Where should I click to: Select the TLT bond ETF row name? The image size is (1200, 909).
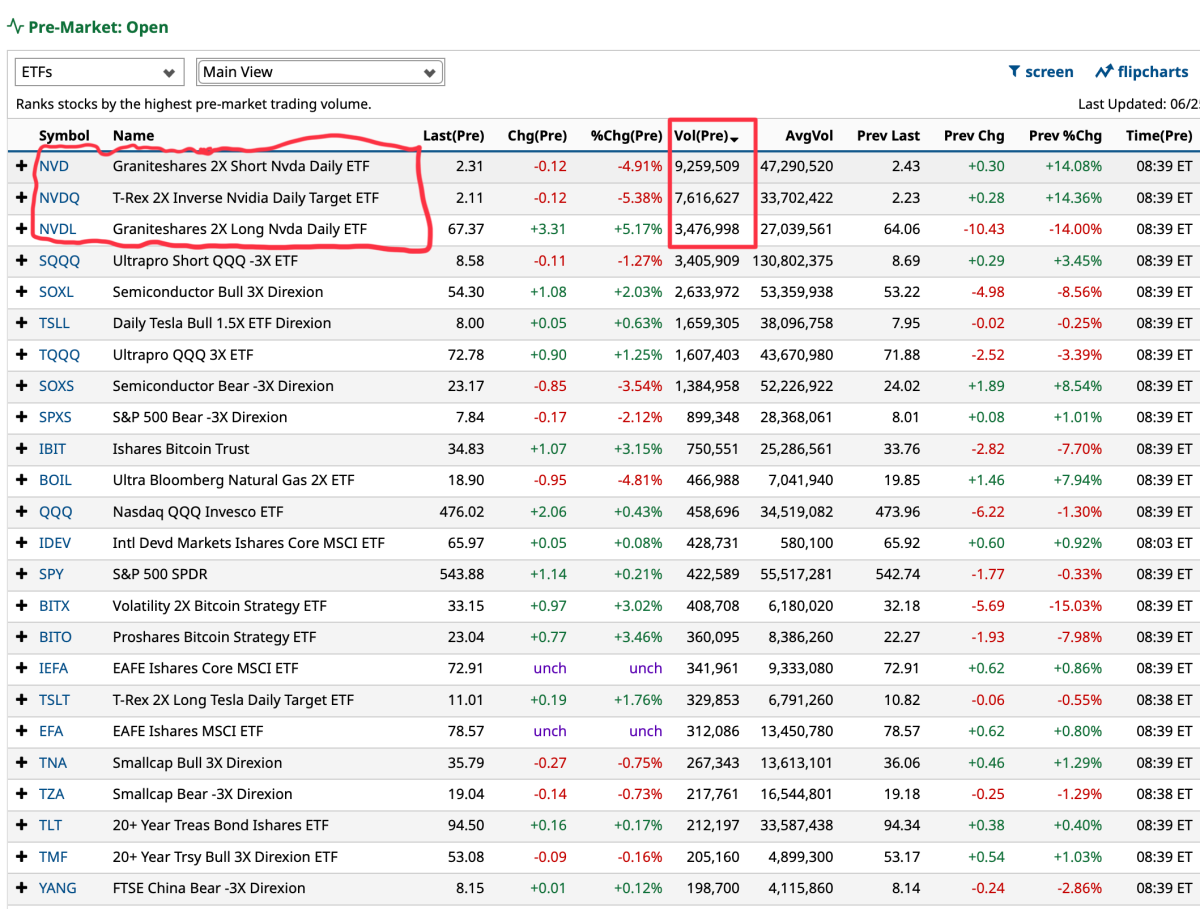pyautogui.click(x=220, y=826)
